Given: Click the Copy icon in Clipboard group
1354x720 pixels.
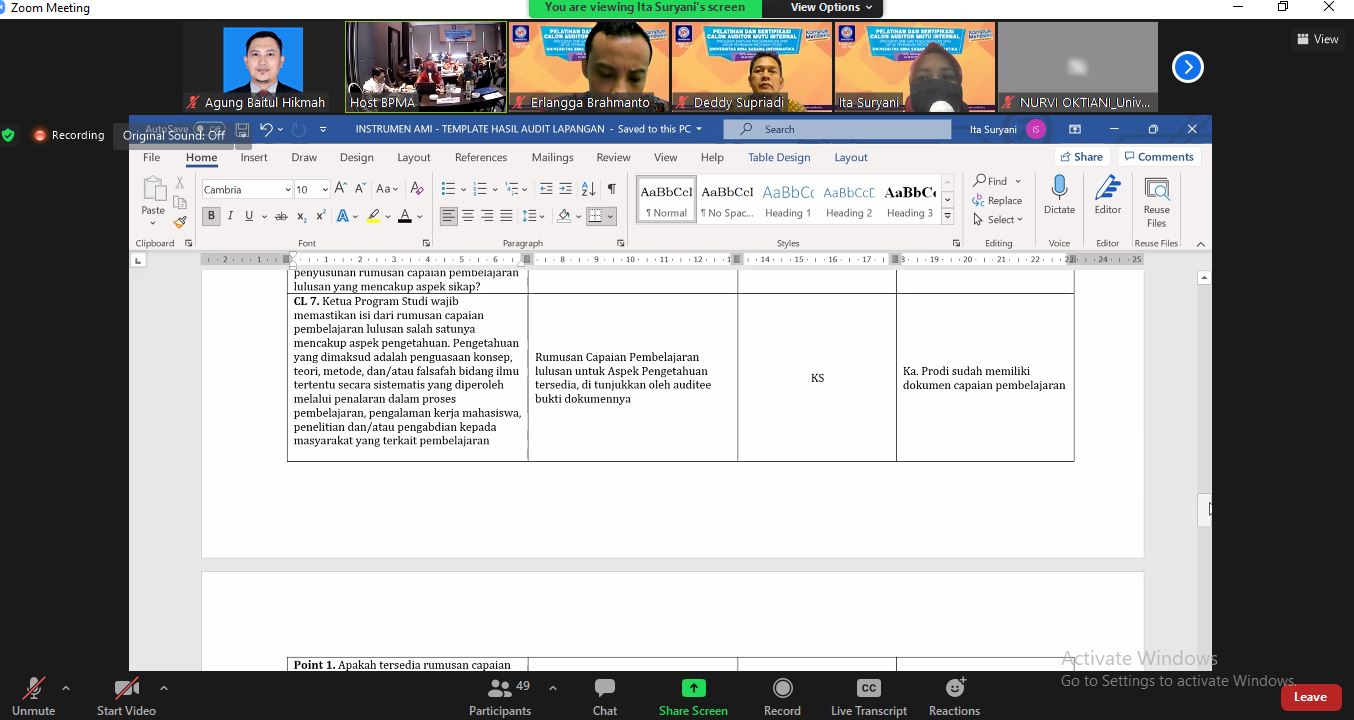Looking at the screenshot, I should 180,203.
